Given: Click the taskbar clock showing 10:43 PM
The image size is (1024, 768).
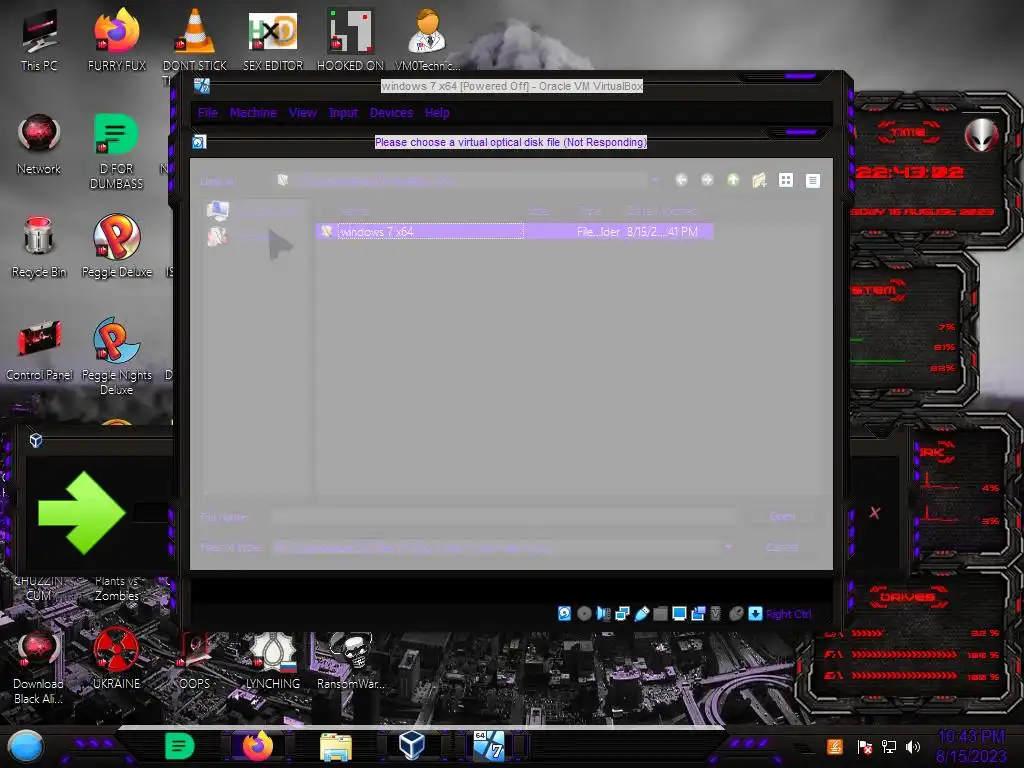Looking at the screenshot, I should point(971,746).
